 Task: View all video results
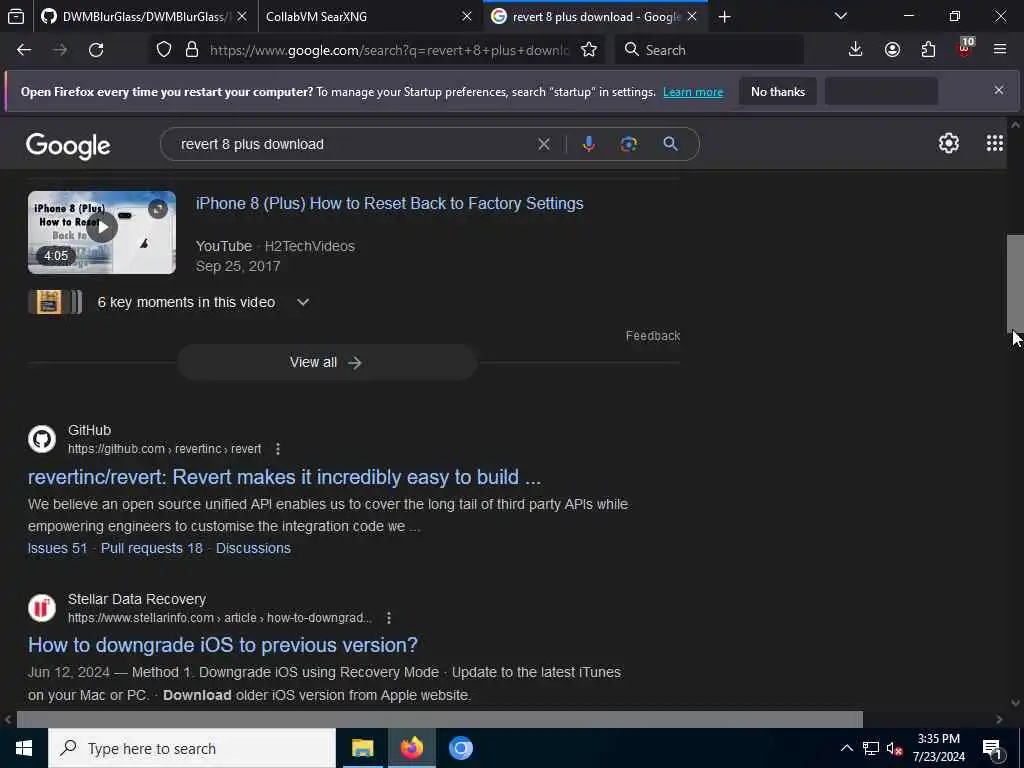(x=327, y=362)
